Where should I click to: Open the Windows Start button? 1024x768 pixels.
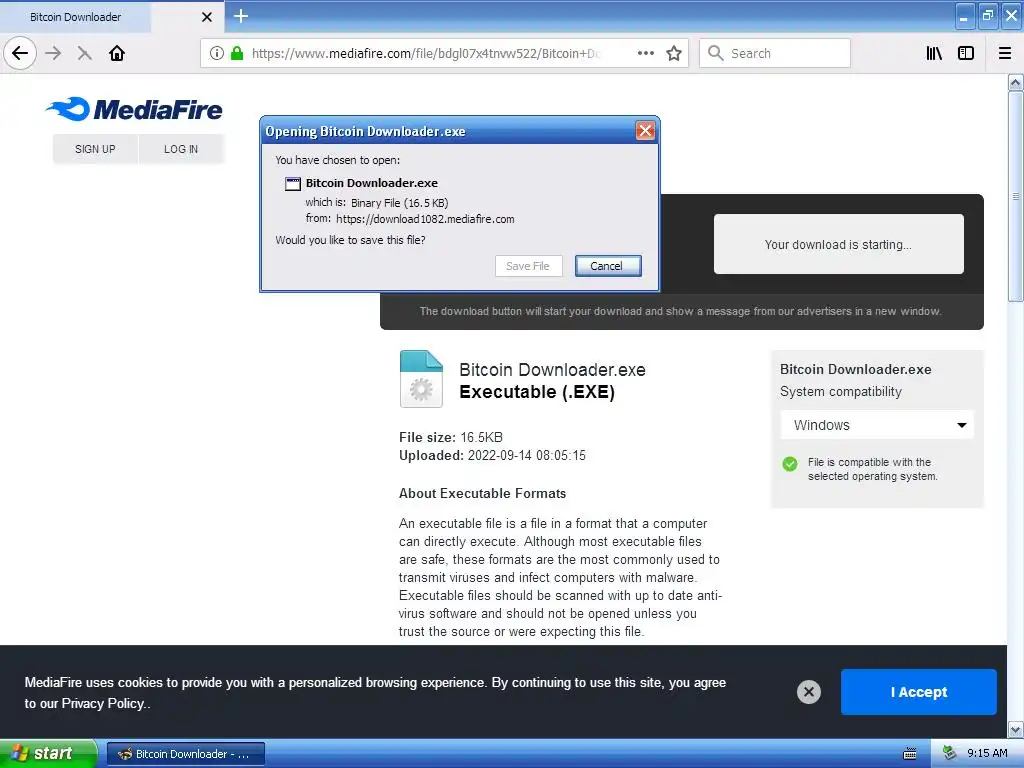point(48,753)
